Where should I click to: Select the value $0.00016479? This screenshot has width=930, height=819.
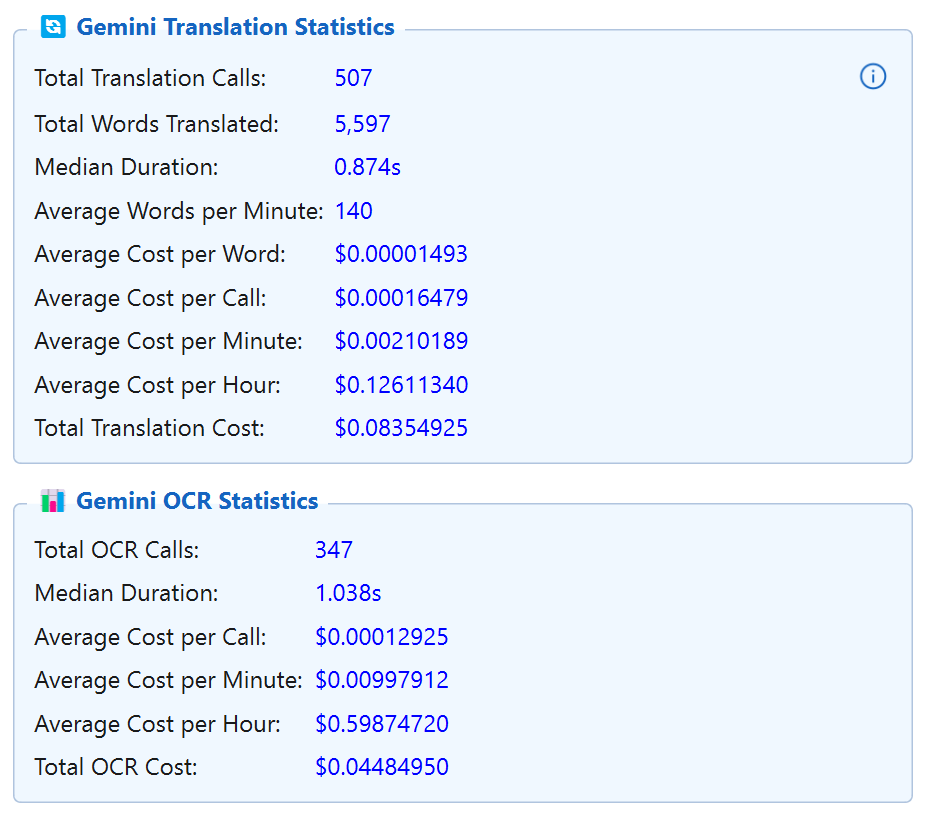(402, 298)
